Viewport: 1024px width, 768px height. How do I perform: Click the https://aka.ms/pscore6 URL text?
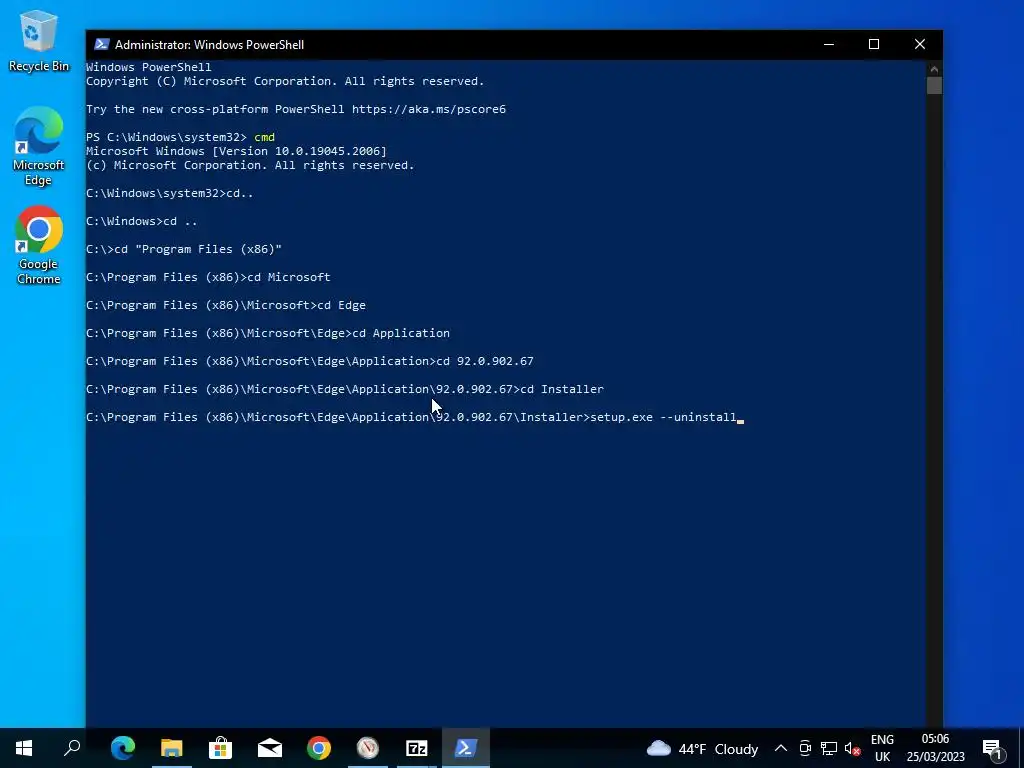point(428,109)
